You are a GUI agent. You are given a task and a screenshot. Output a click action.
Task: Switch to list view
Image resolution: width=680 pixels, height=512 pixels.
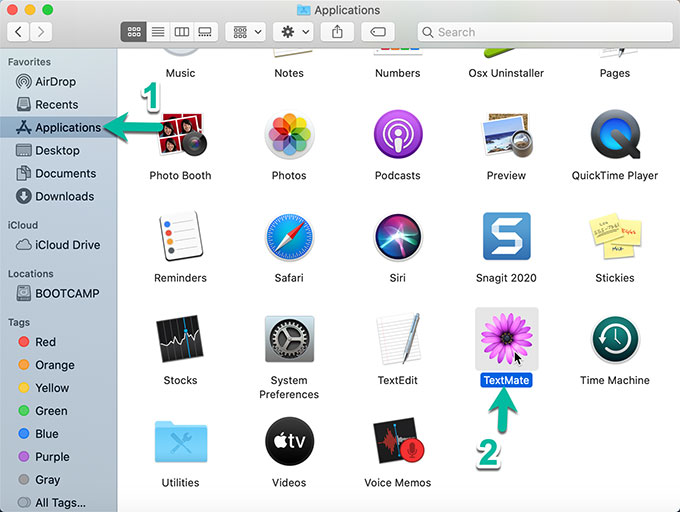(158, 32)
